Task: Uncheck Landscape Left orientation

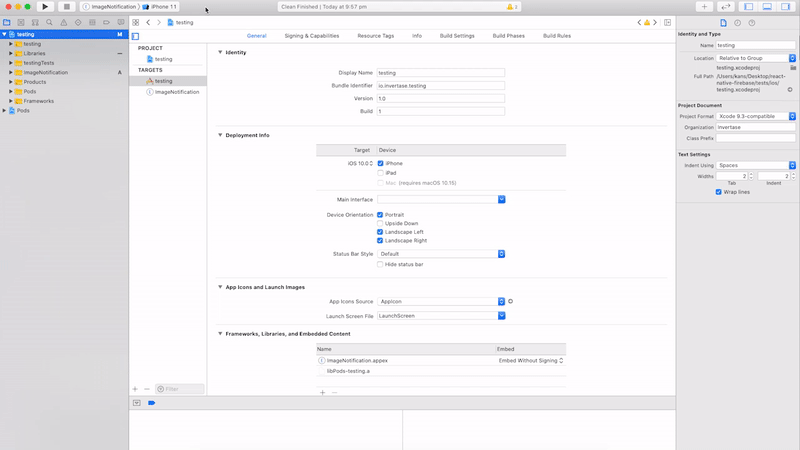Action: [380, 232]
